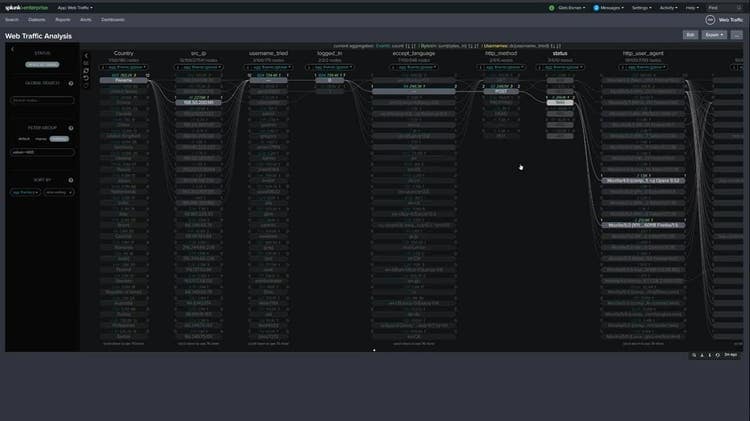Image resolution: width=750 pixels, height=421 pixels.
Task: Expand the Export dropdown button
Action: [x=714, y=34]
